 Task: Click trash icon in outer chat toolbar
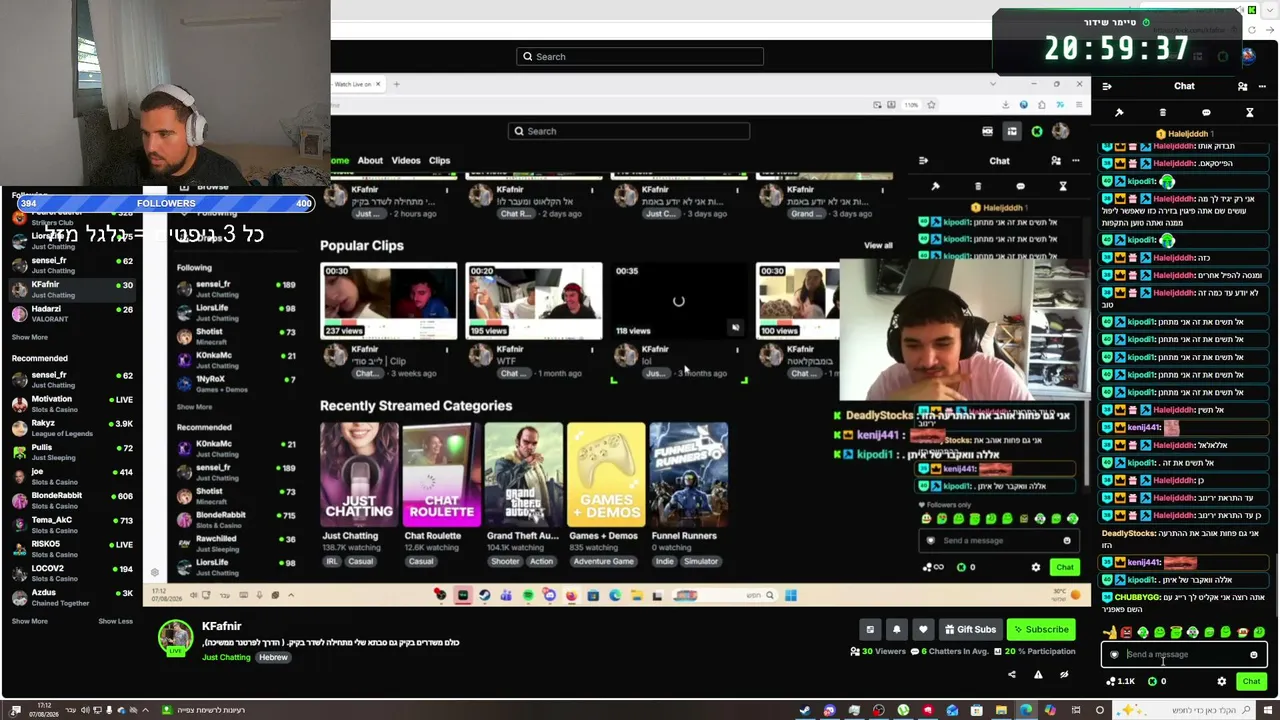[1162, 113]
